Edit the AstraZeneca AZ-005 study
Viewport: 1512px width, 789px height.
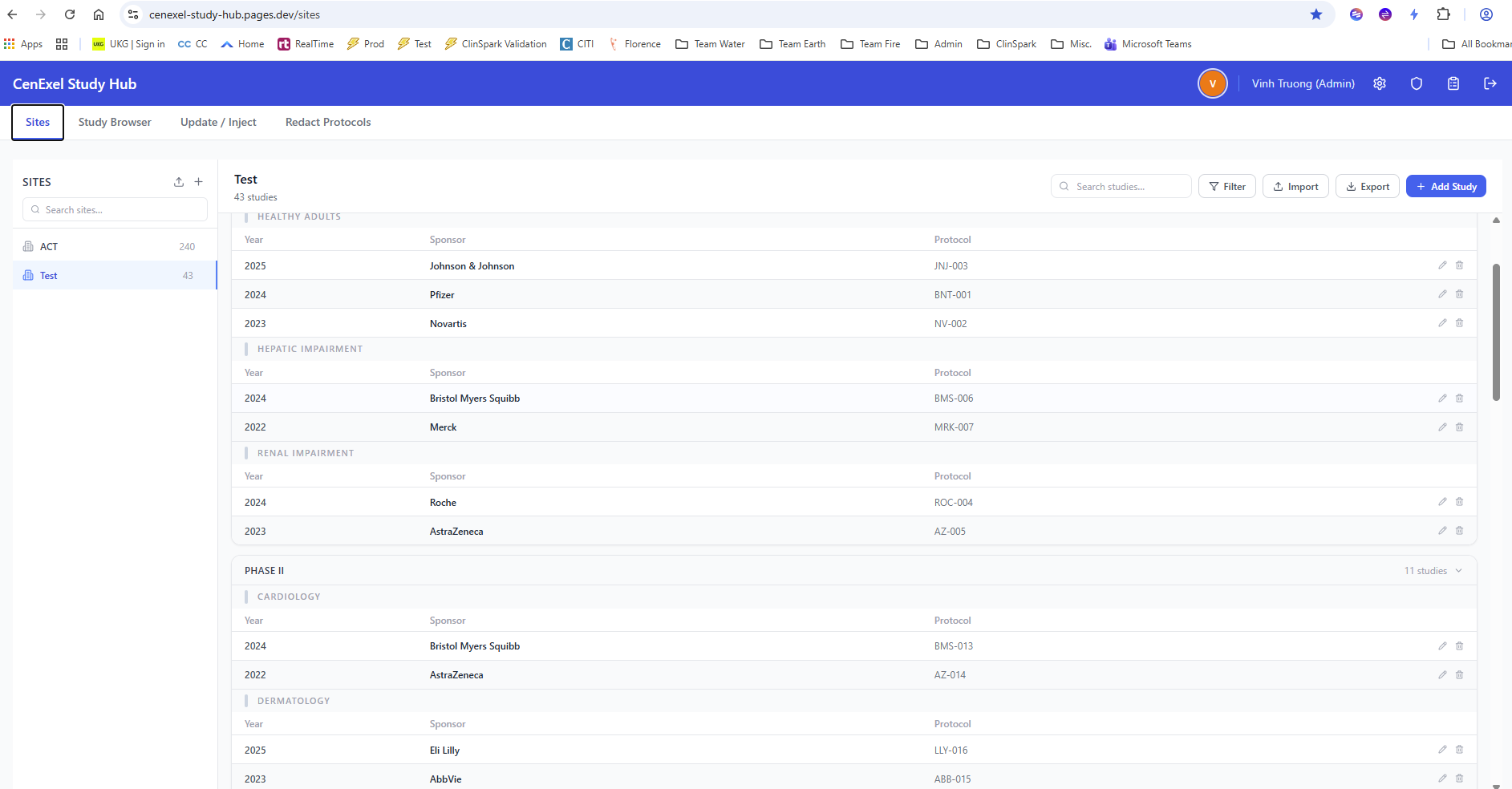[1442, 531]
